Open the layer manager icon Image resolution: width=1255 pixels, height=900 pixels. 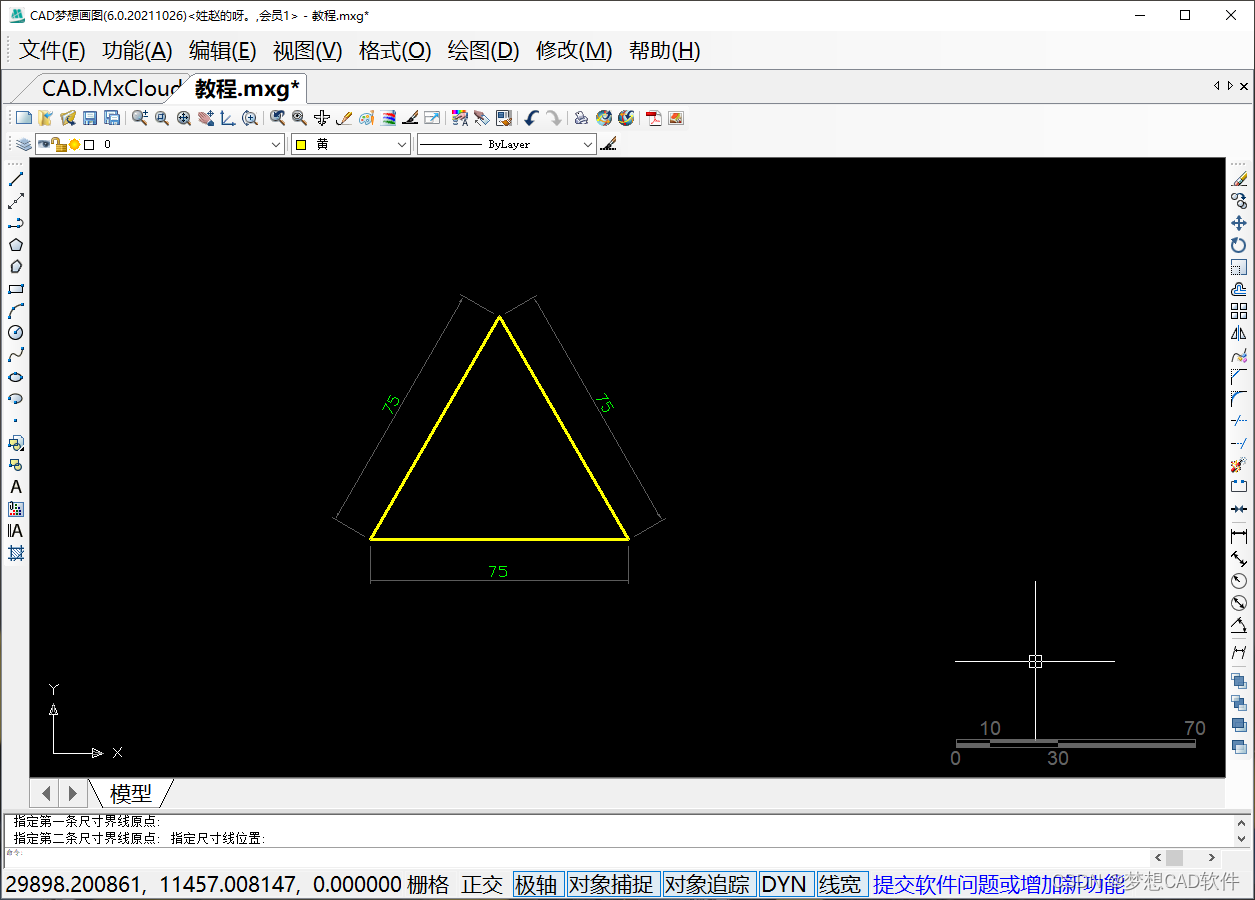23,145
